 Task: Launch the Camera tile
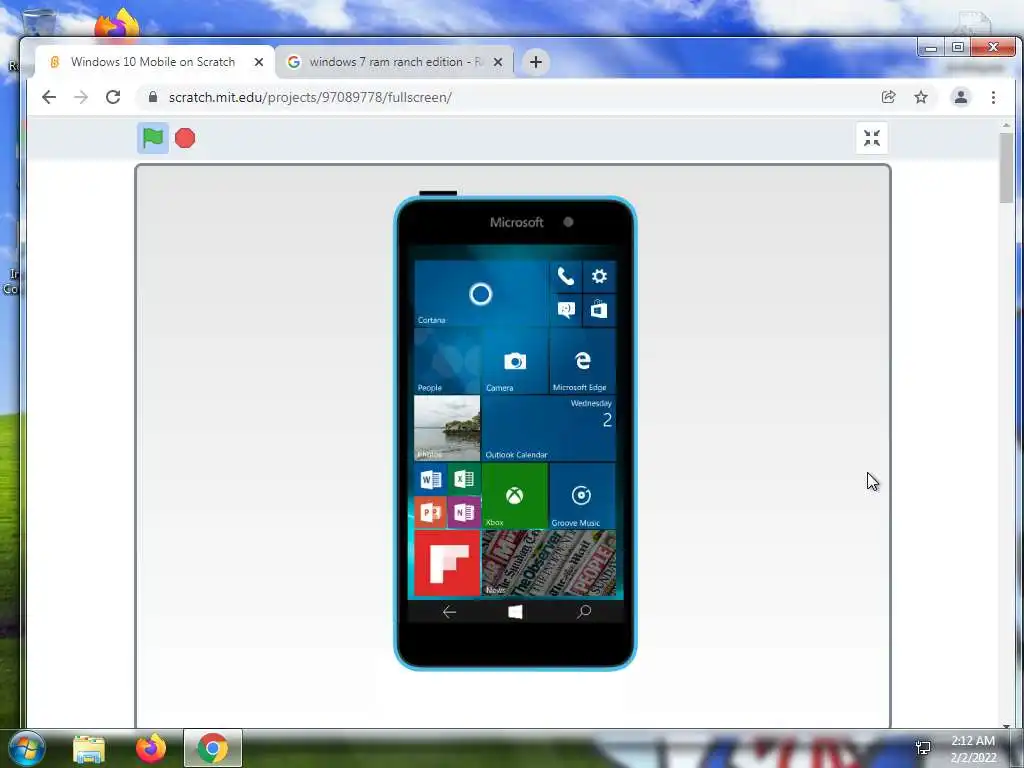[x=515, y=360]
